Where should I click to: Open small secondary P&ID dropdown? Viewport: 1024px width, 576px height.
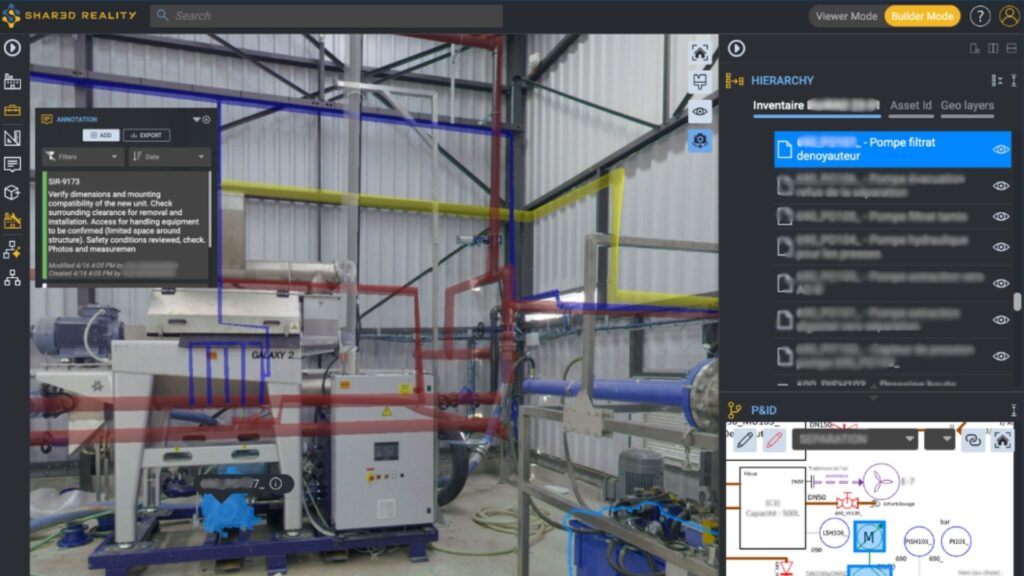(x=940, y=440)
